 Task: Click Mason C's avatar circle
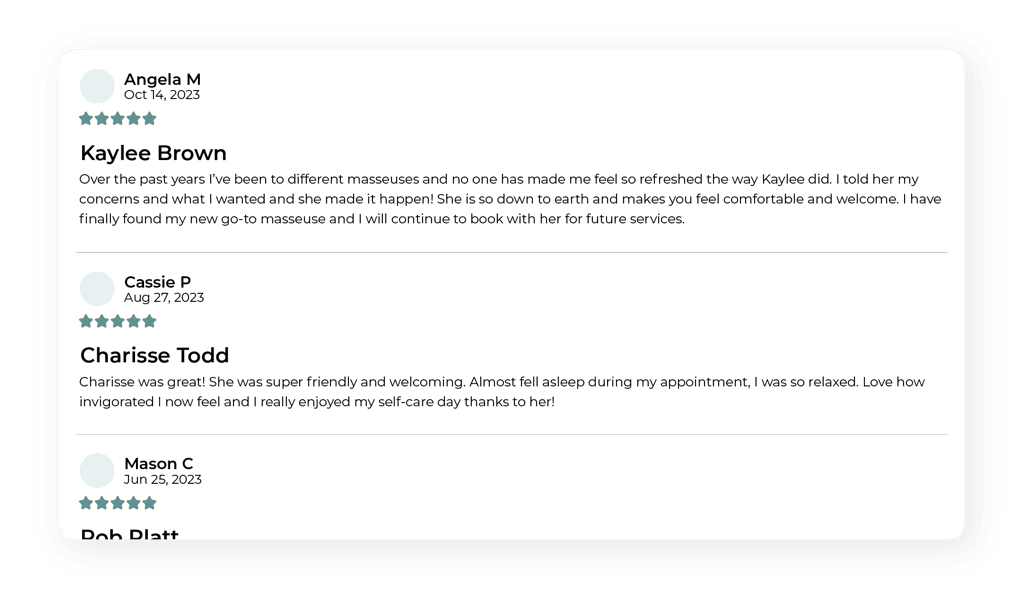click(97, 470)
